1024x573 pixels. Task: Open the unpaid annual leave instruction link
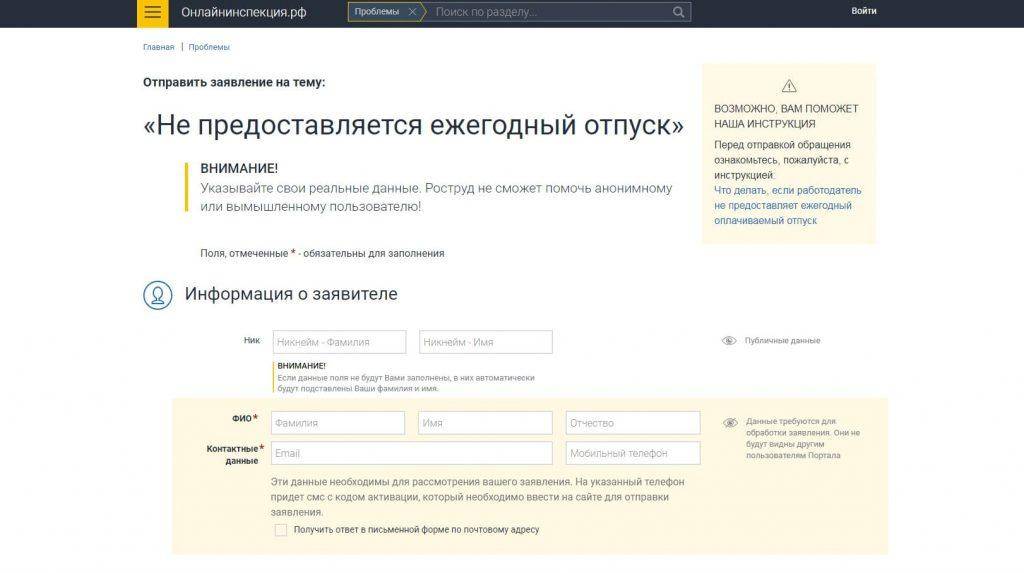pyautogui.click(x=787, y=205)
